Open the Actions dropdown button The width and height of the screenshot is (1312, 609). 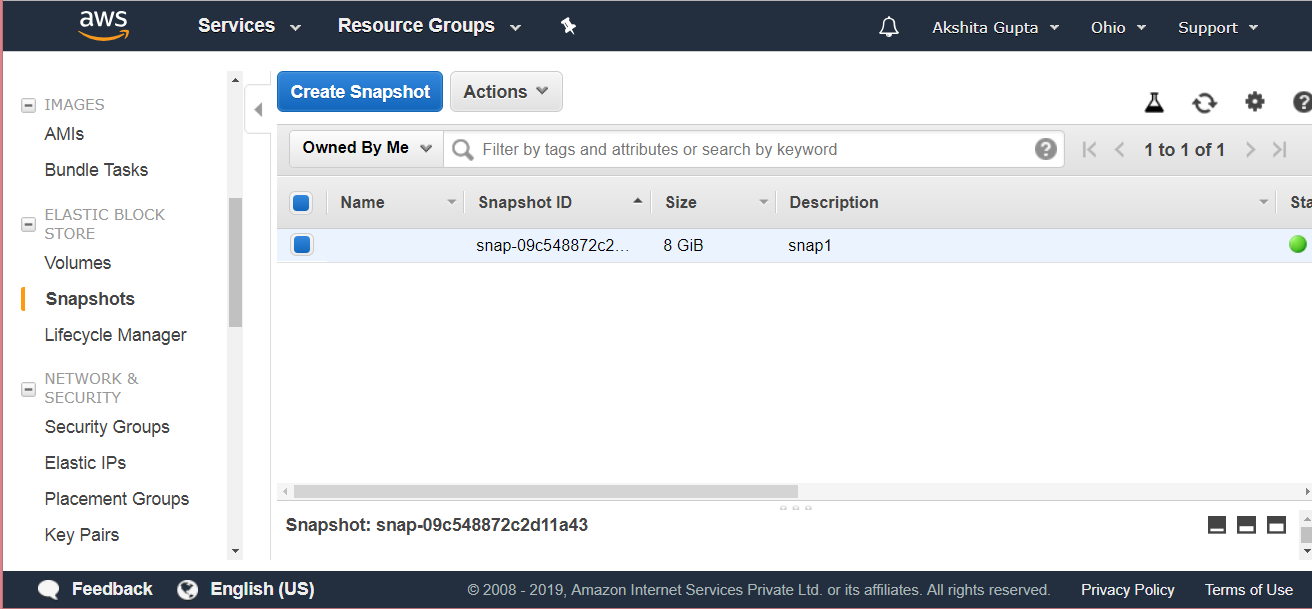click(506, 92)
